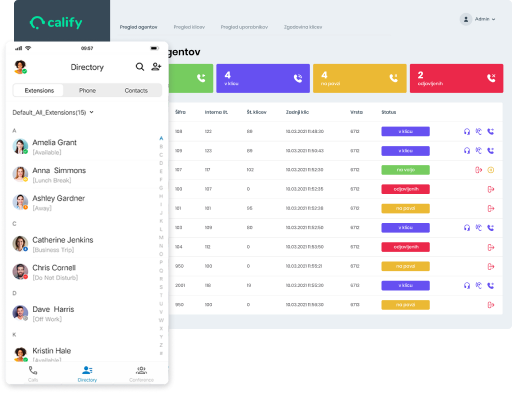Log out agent 101 with the red icon
The width and height of the screenshot is (512, 393).
pyautogui.click(x=491, y=209)
